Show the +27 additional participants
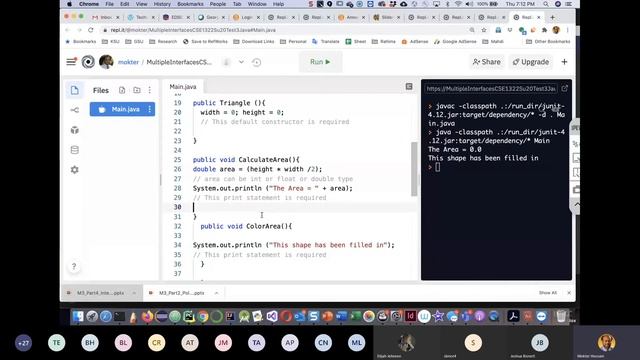The image size is (640, 360). [23, 343]
